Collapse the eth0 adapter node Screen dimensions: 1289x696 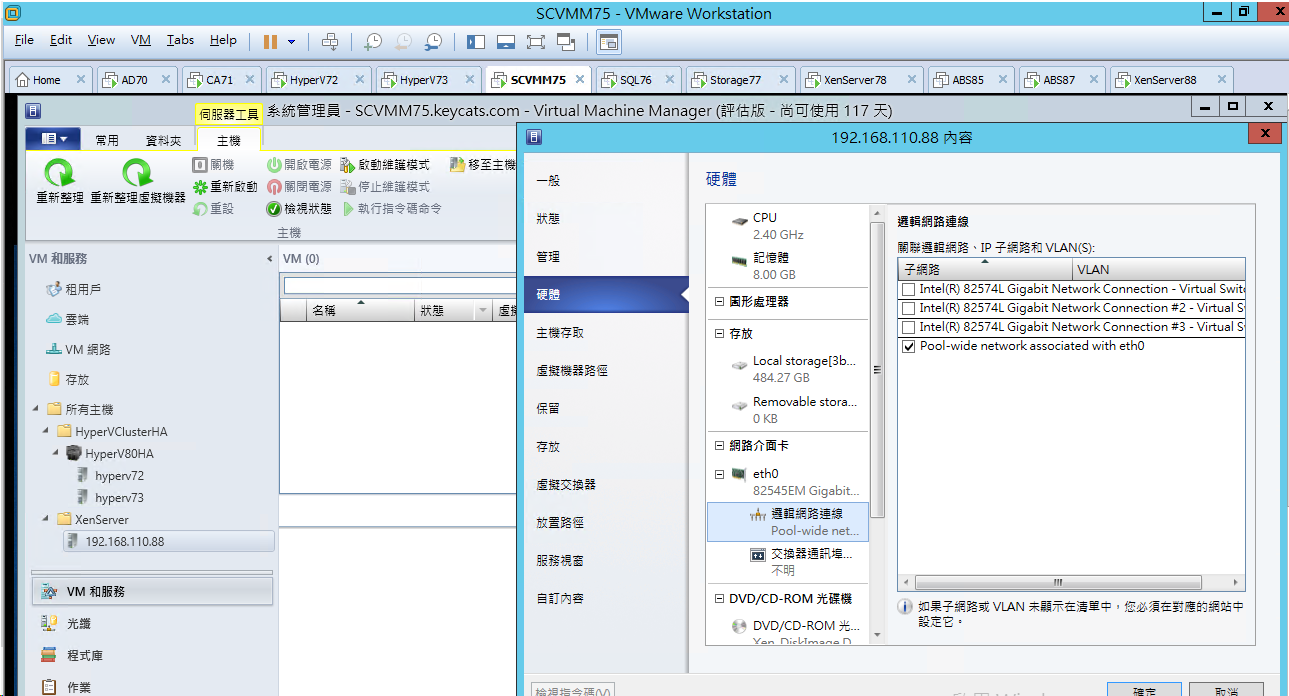pos(719,474)
